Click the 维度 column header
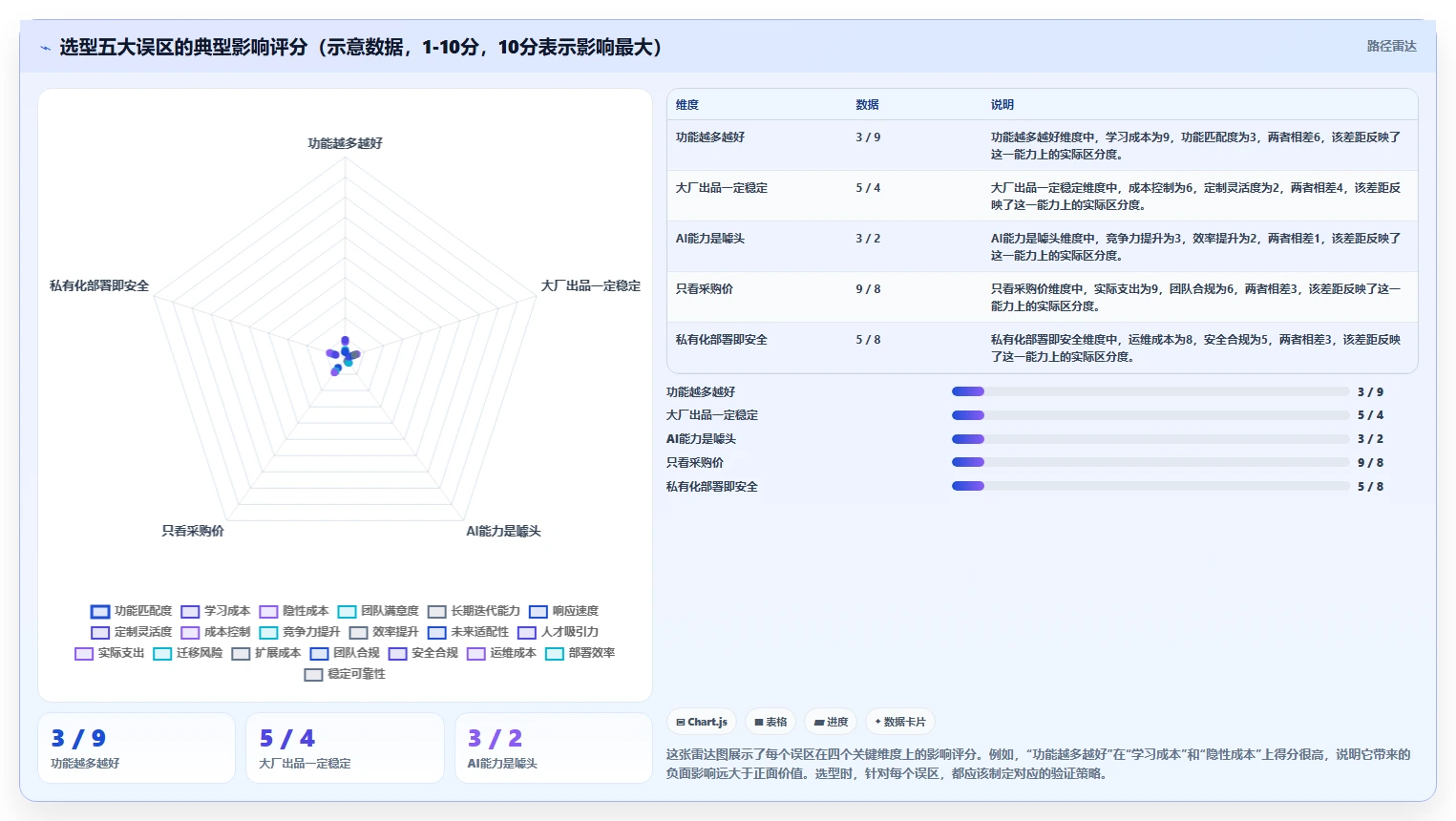The image size is (1456, 821). [x=687, y=105]
